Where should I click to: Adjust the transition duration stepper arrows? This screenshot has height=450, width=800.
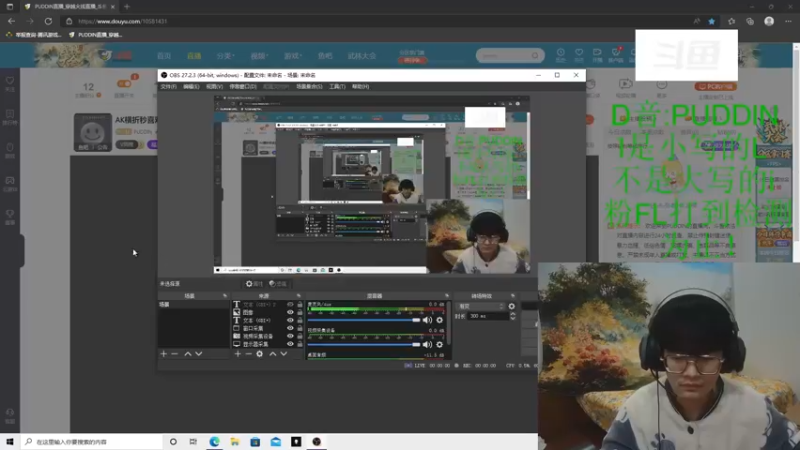(x=512, y=316)
